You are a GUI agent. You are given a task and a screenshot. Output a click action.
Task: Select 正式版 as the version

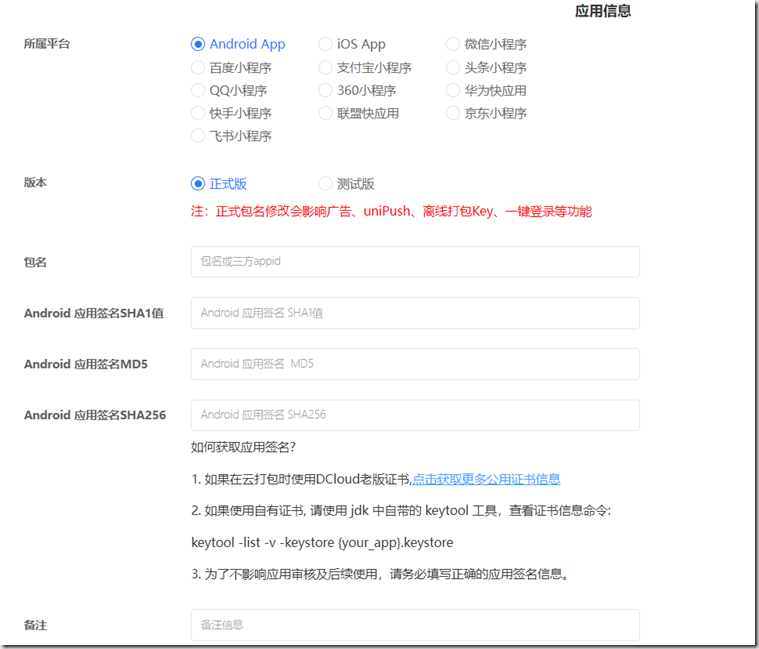[x=198, y=184]
